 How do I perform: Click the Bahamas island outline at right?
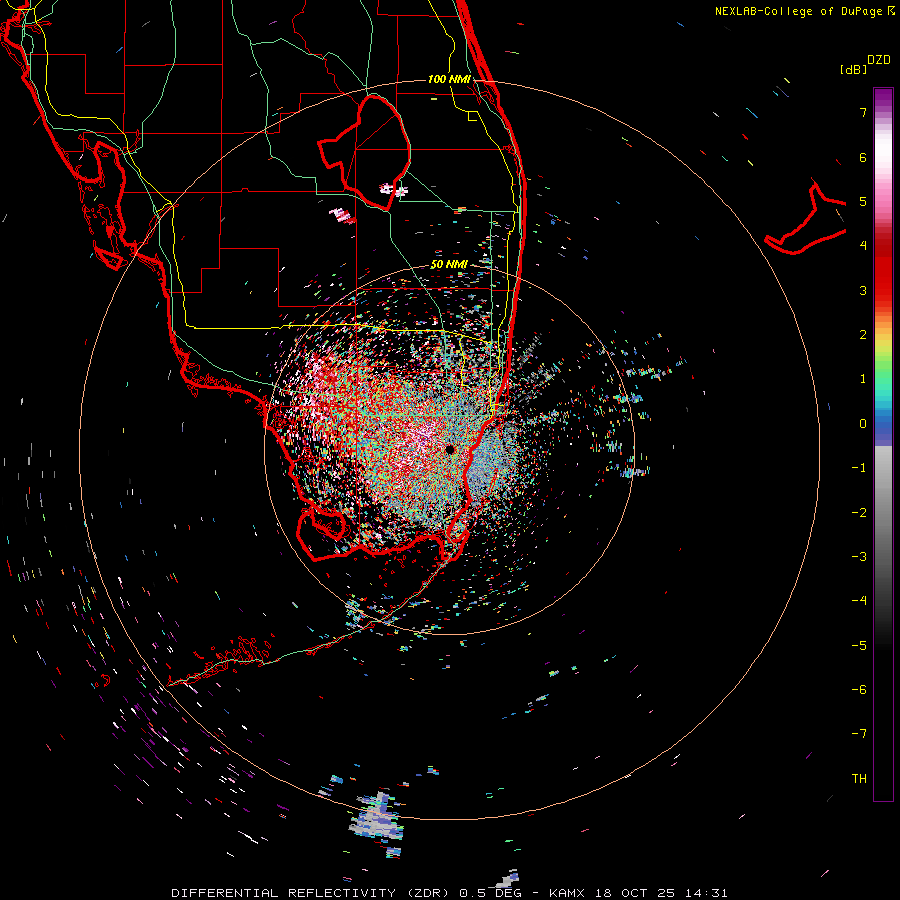click(806, 218)
